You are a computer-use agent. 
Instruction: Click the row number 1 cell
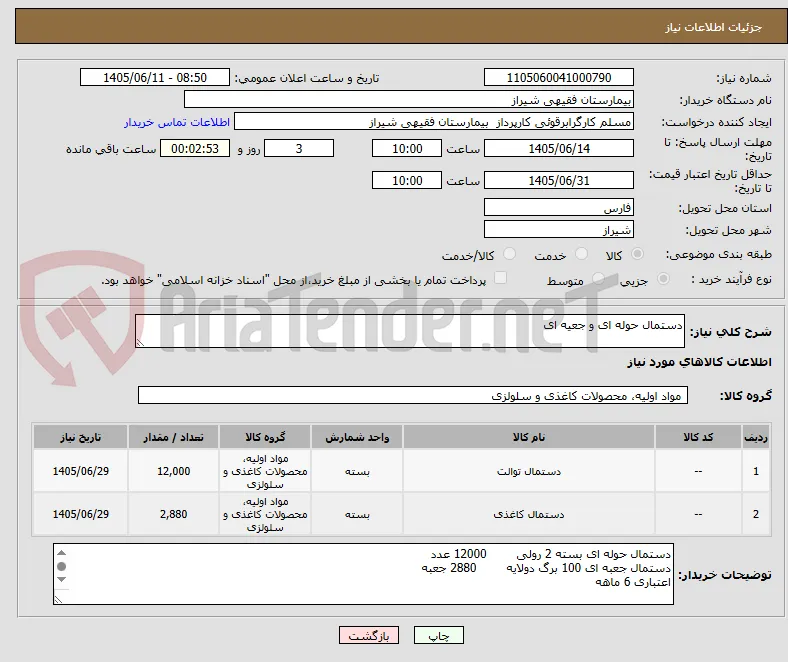(x=756, y=471)
